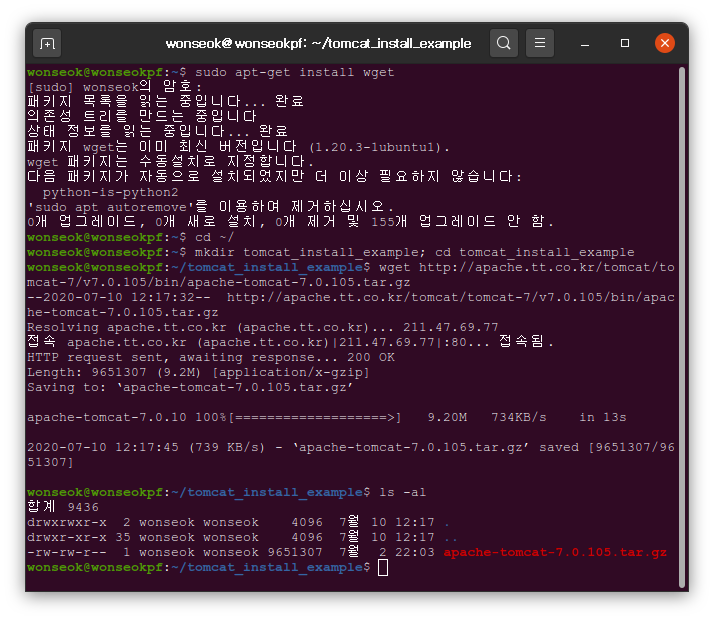Image resolution: width=714 pixels, height=620 pixels.
Task: Click the 'ls -al' command
Action: click(x=403, y=492)
